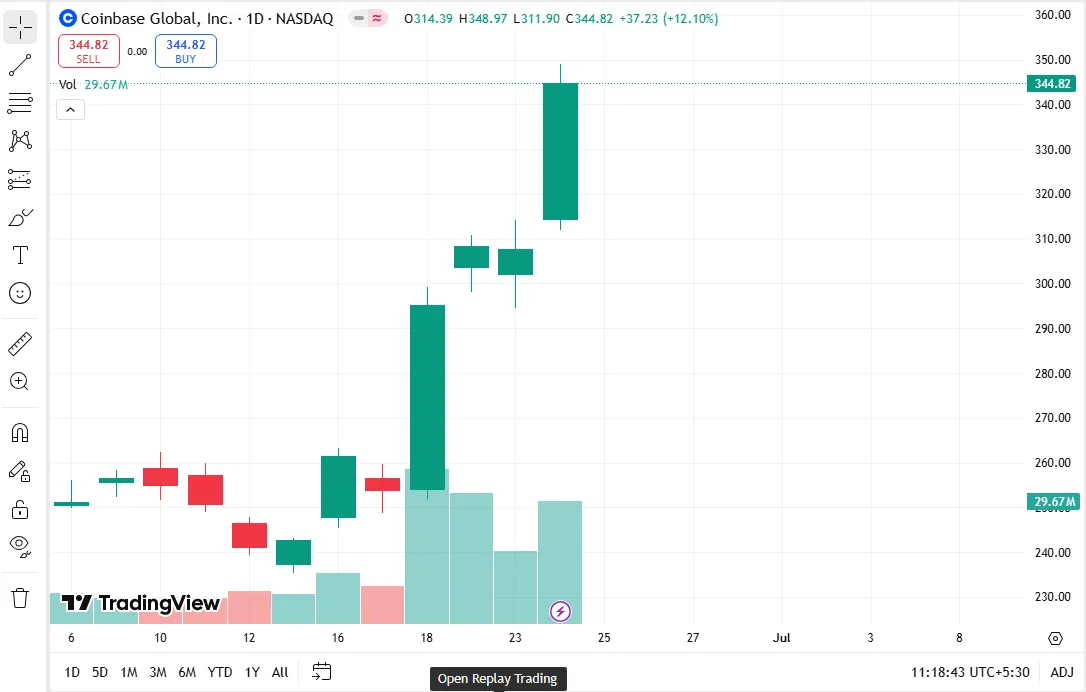Viewport: 1086px width, 692px height.
Task: Toggle hide all drawings eye icon
Action: coord(20,546)
